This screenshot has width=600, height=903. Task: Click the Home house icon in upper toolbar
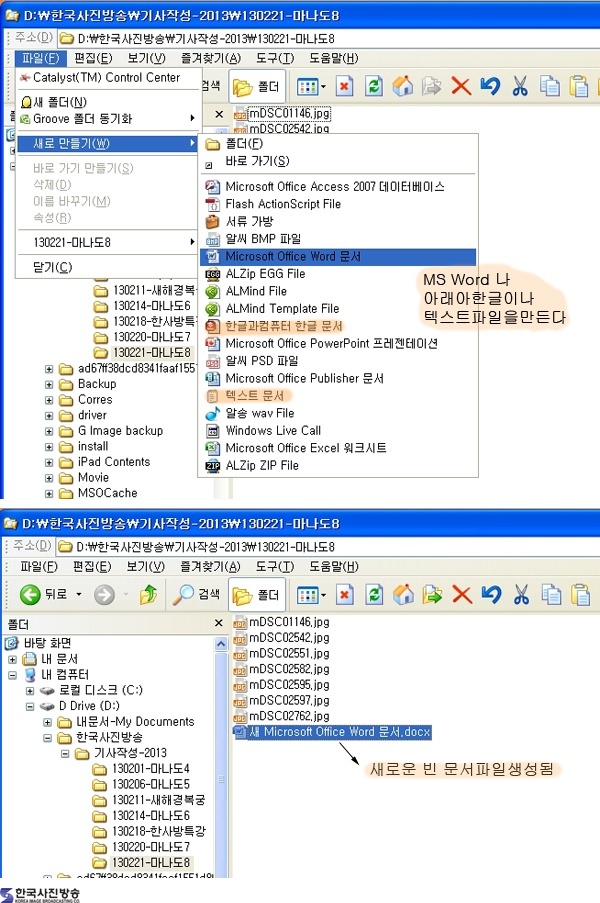(403, 86)
